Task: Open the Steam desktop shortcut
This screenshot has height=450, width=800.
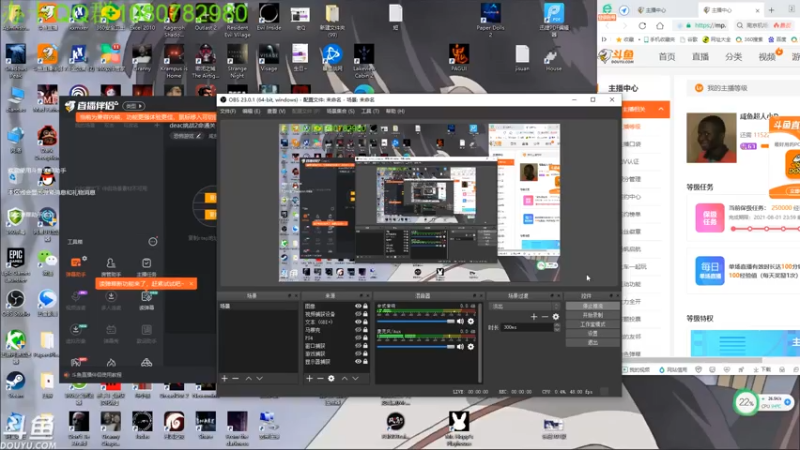Action: click(15, 385)
